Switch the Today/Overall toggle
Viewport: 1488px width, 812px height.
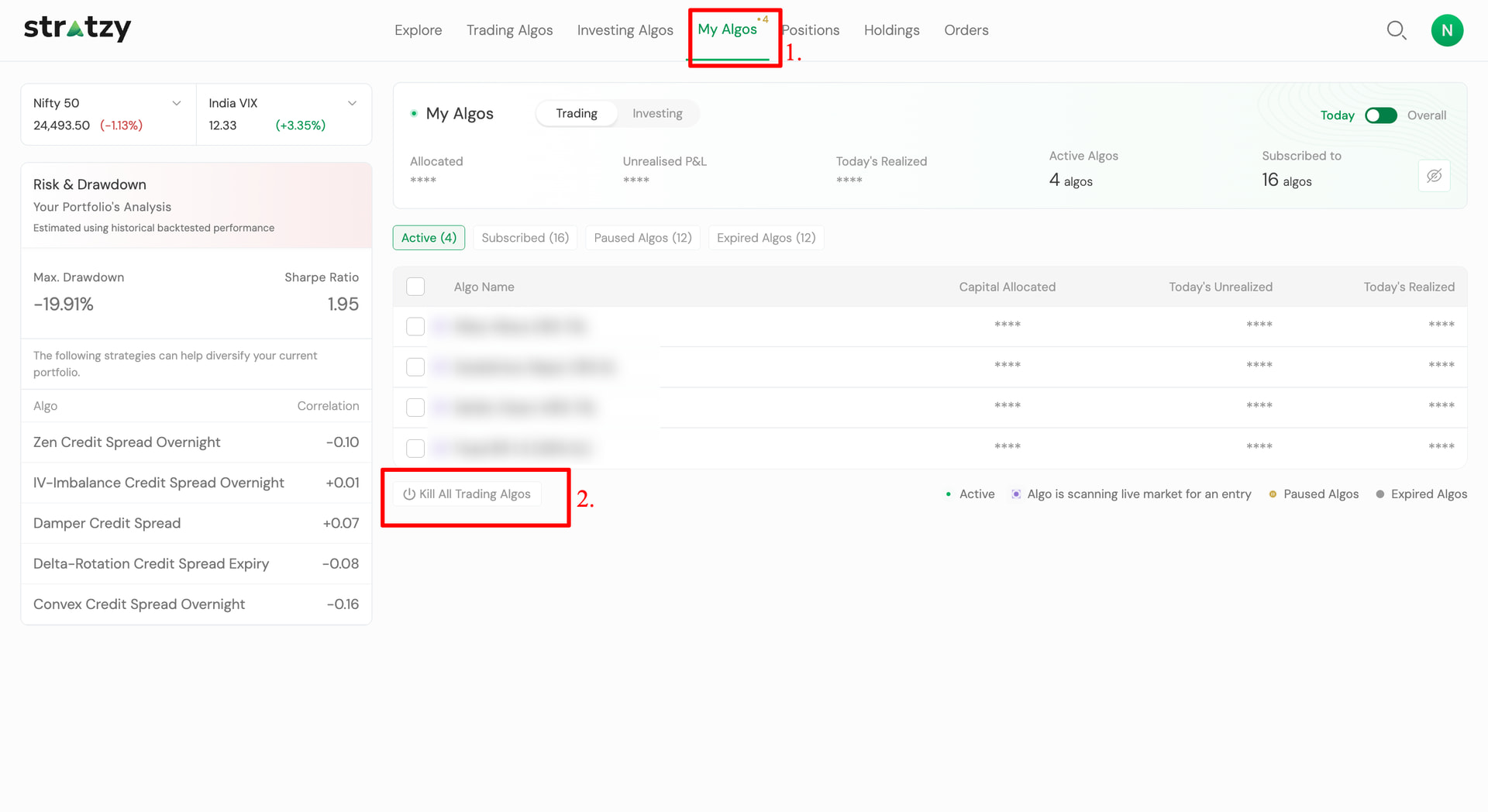pyautogui.click(x=1380, y=115)
